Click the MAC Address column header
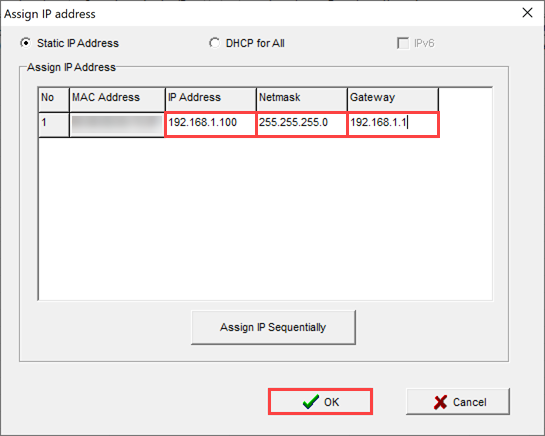The image size is (545, 436). (117, 99)
